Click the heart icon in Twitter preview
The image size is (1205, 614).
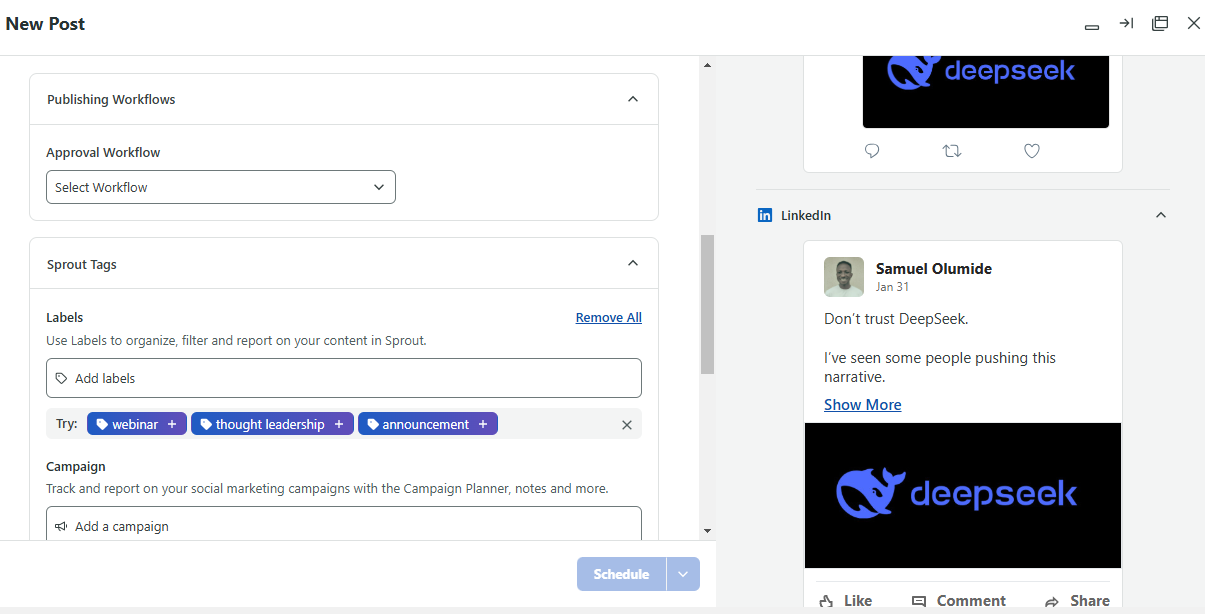point(1032,151)
